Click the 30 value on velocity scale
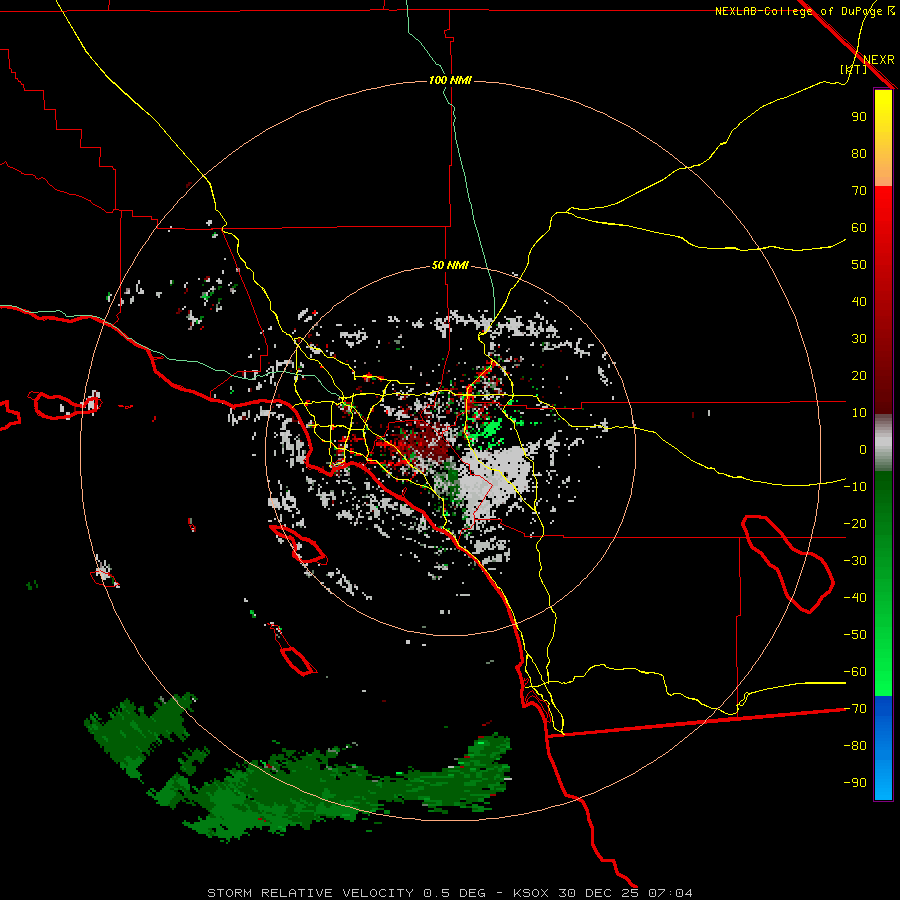 [x=859, y=339]
